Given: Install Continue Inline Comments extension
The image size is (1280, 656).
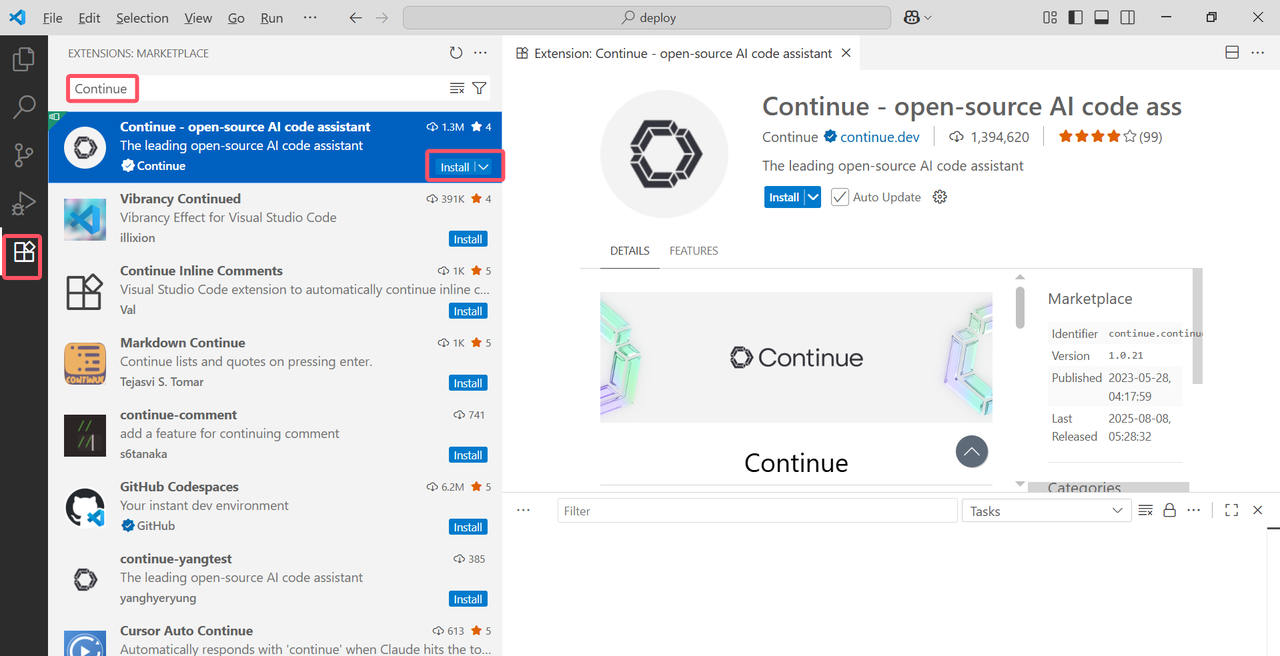Looking at the screenshot, I should tap(468, 311).
